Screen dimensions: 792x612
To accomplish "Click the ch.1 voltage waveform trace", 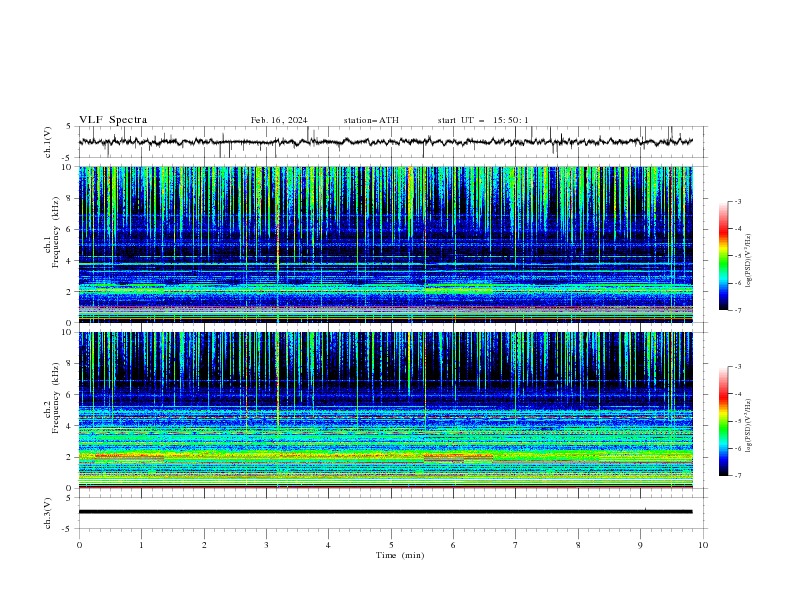I will click(x=385, y=142).
